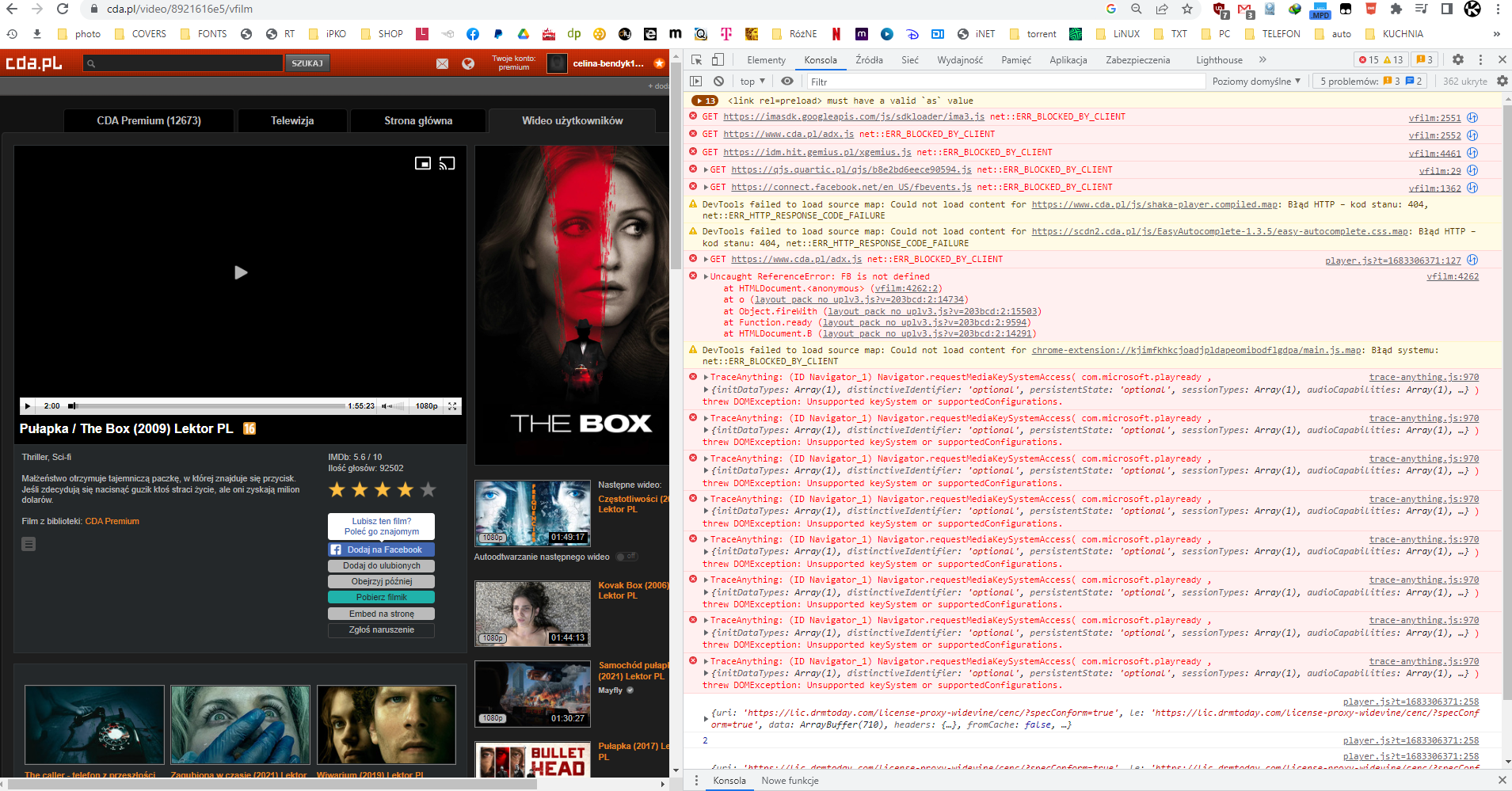
Task: Open the Chrome downloads bookmark icon
Action: [37, 34]
